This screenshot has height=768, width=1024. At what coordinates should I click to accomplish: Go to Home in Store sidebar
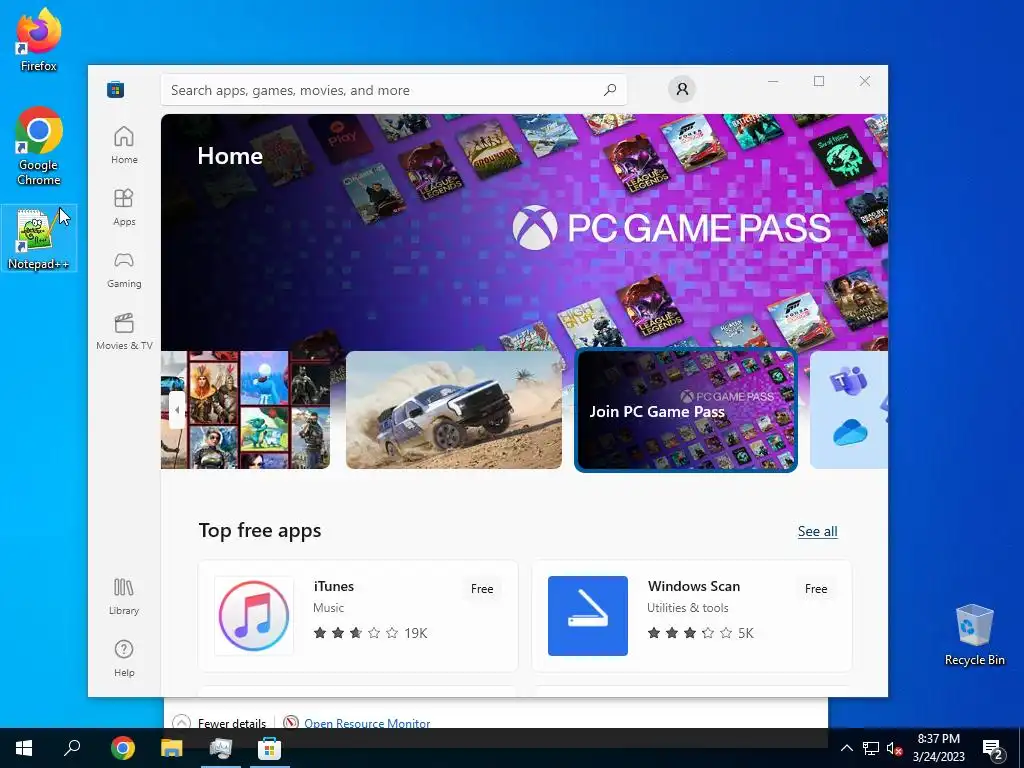coord(124,145)
